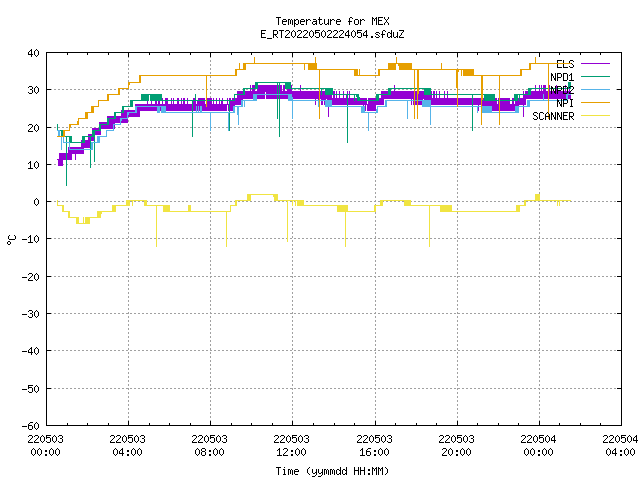Click the y-axis label '-50'

[31, 389]
